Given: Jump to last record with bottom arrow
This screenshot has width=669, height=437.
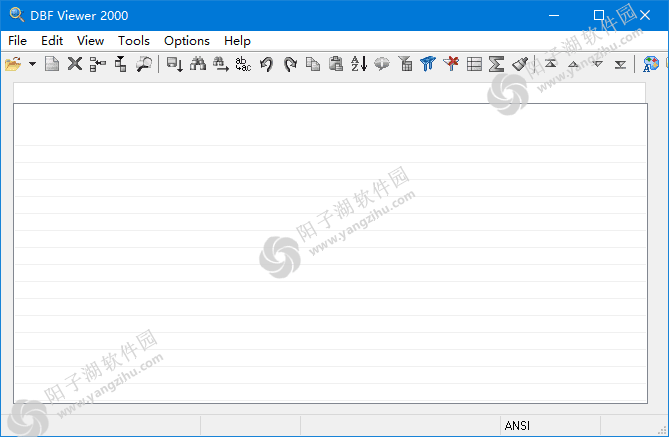Looking at the screenshot, I should click(620, 64).
